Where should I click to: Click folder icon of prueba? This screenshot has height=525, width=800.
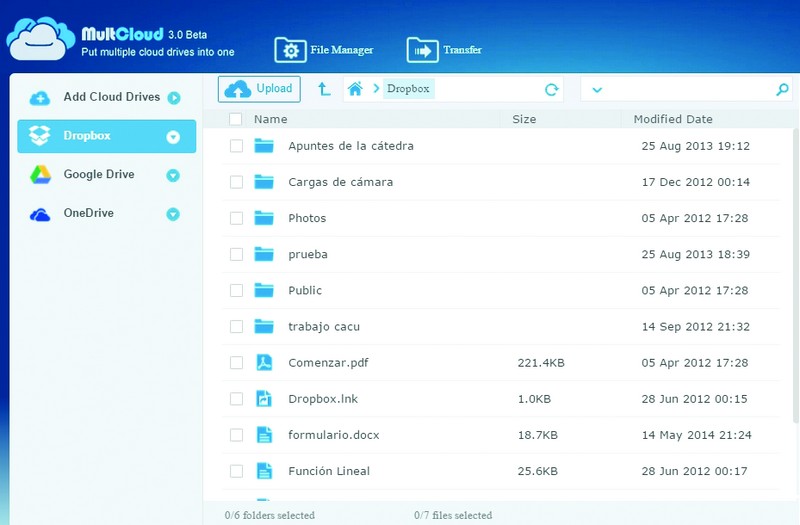click(264, 255)
